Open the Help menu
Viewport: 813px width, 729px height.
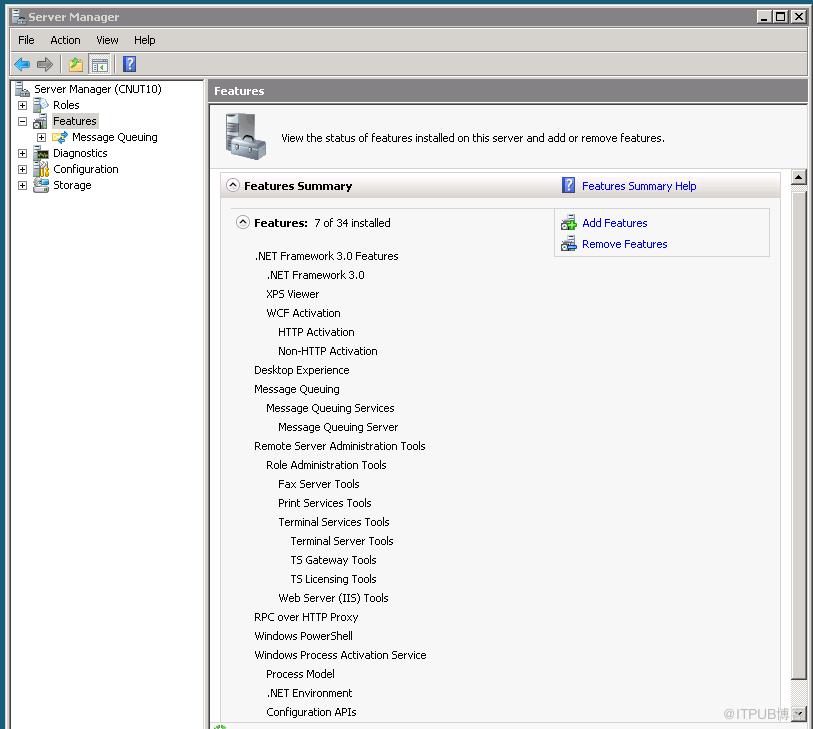(x=145, y=40)
